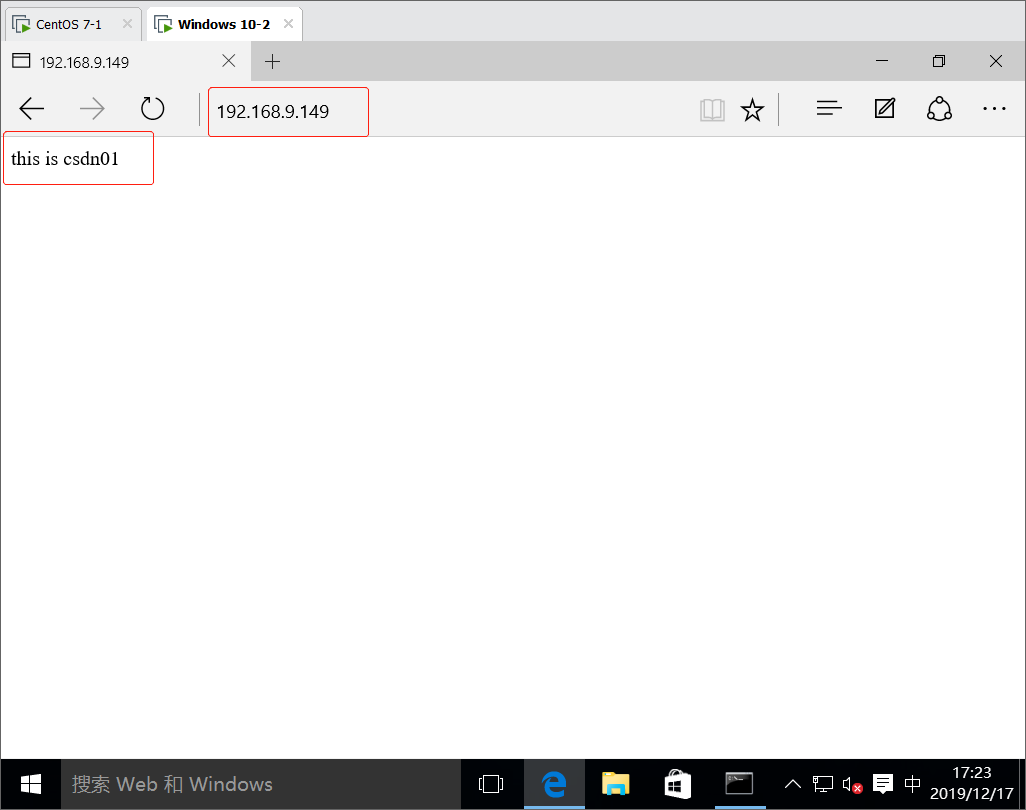
Task: Open the Share icon in Edge toolbar
Action: pos(939,109)
